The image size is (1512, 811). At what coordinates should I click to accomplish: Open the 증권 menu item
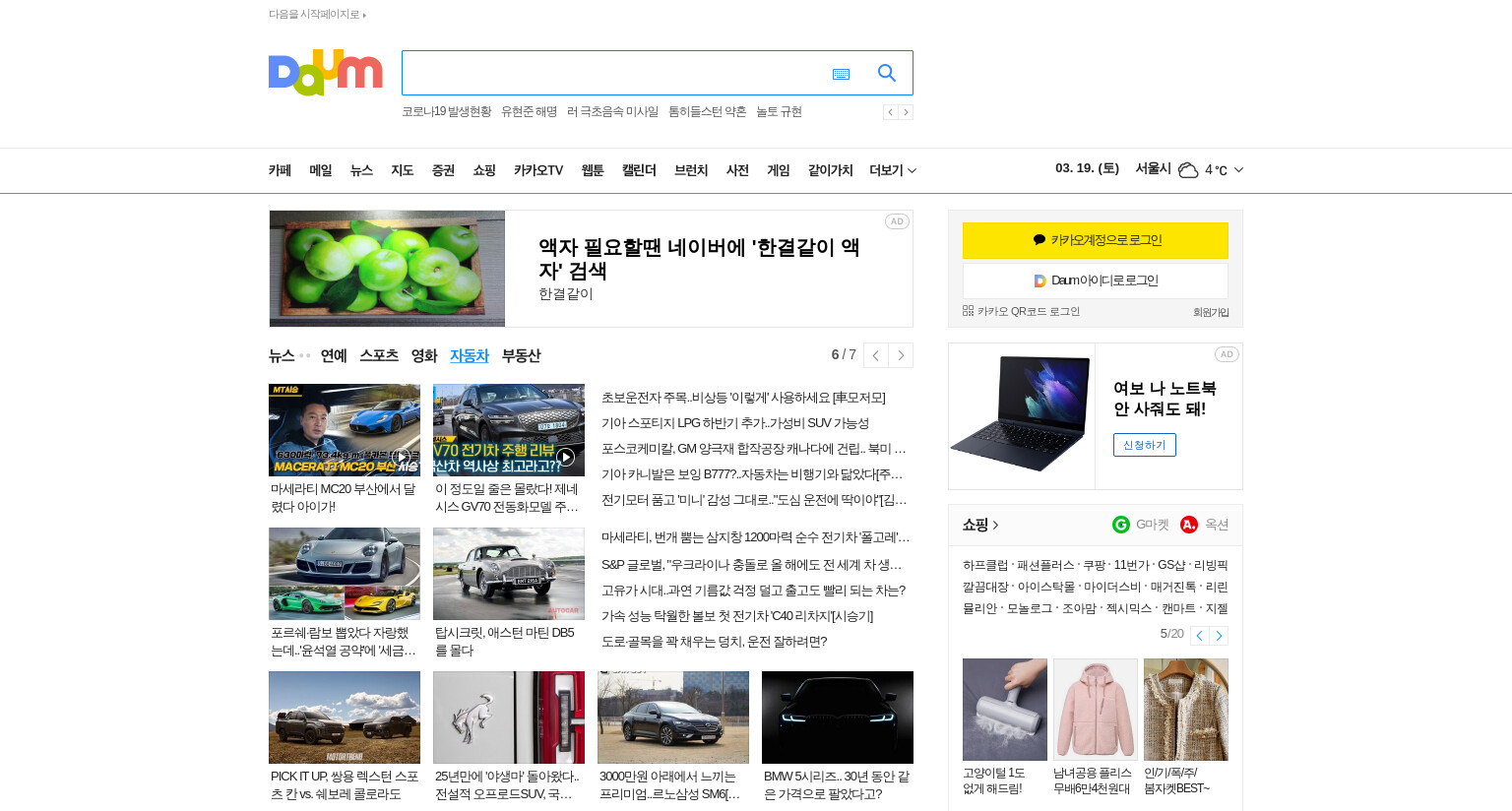coord(443,170)
